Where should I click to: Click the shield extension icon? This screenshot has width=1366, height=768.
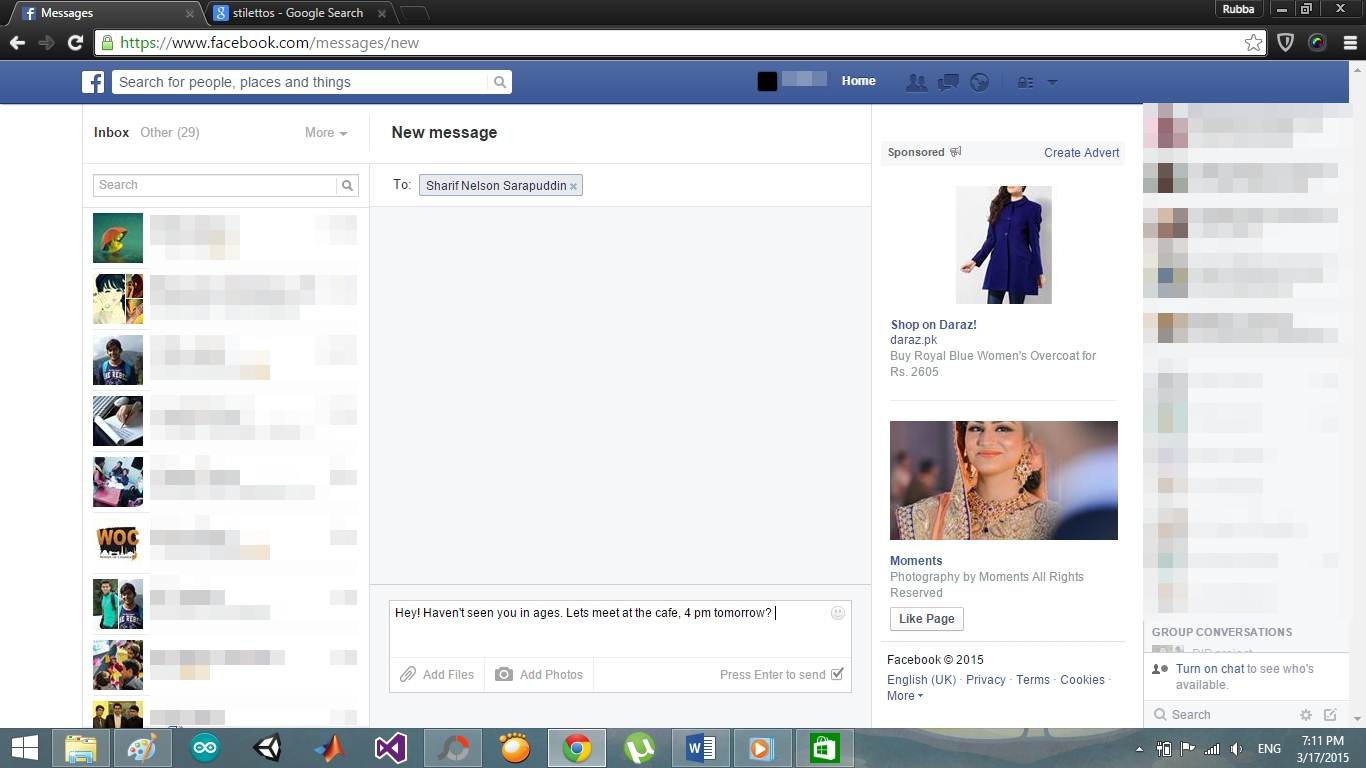point(1286,43)
